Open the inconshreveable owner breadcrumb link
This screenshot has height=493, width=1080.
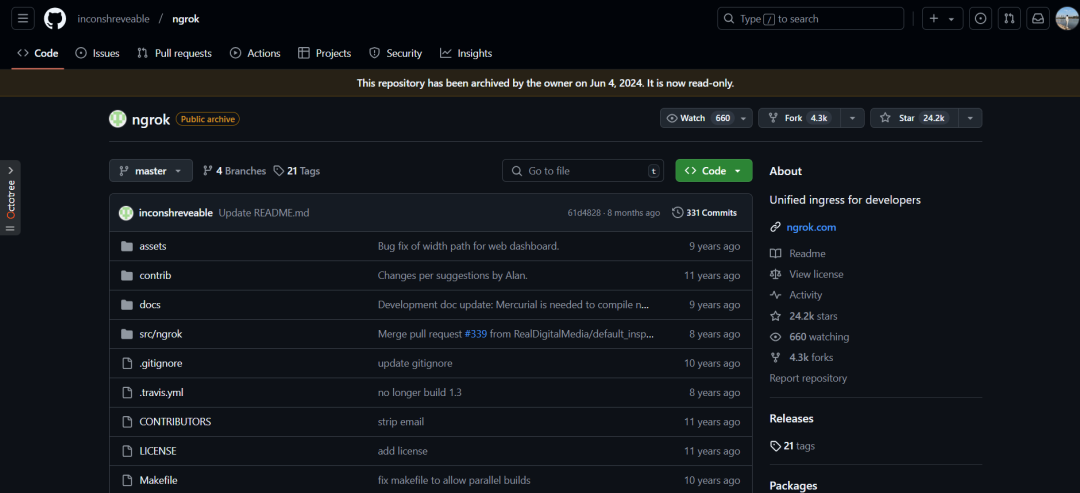pos(114,19)
